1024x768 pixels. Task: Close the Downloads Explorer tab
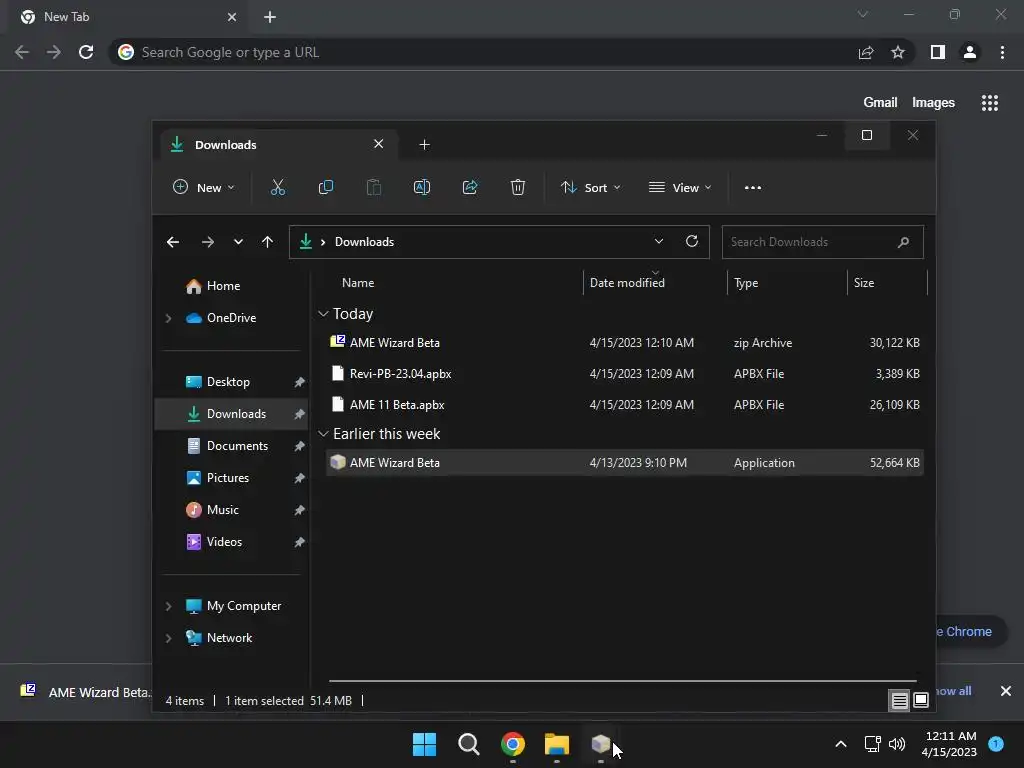(378, 144)
